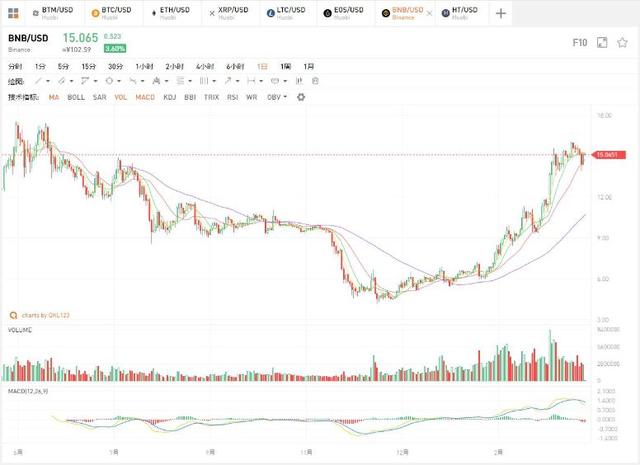Expand the vertical lines tool options
Viewport: 640px width, 465px height.
pyautogui.click(x=214, y=81)
